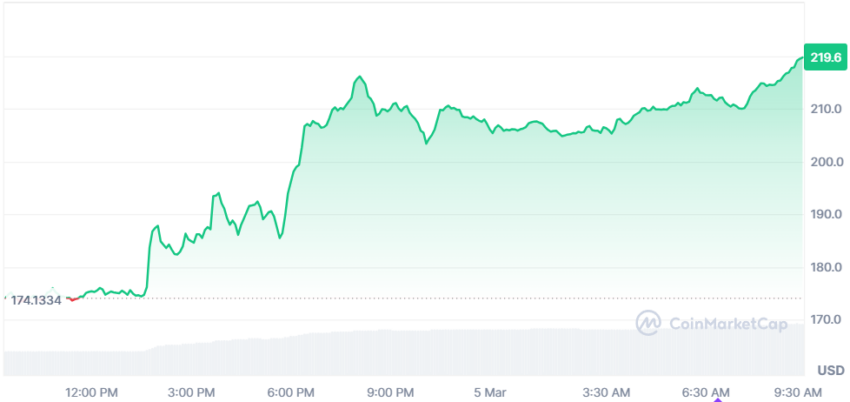The image size is (850, 402).
Task: Select the 12:00 PM time axis label
Action: tap(92, 392)
